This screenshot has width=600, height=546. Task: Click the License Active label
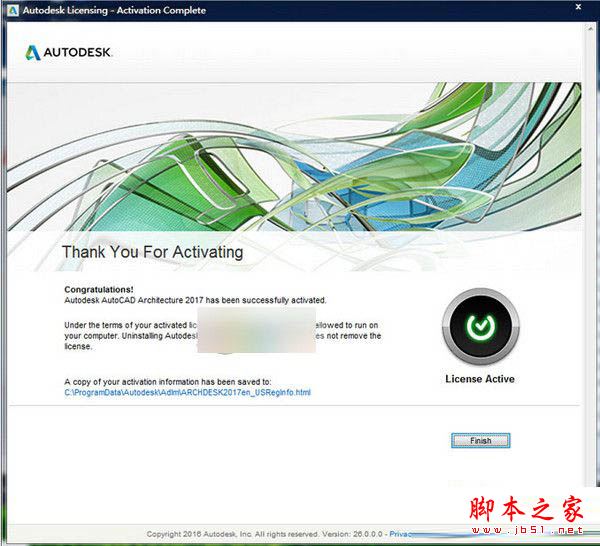479,379
